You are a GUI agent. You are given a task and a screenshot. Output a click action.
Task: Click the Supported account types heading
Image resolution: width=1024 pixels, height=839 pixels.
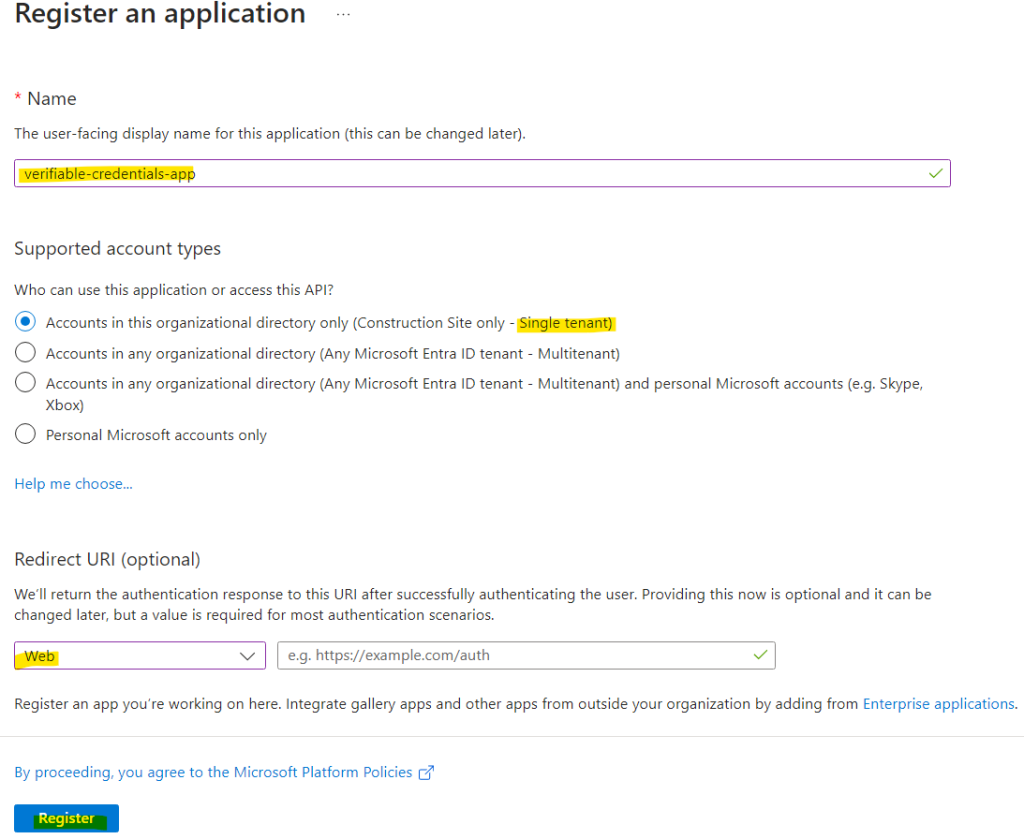click(118, 249)
